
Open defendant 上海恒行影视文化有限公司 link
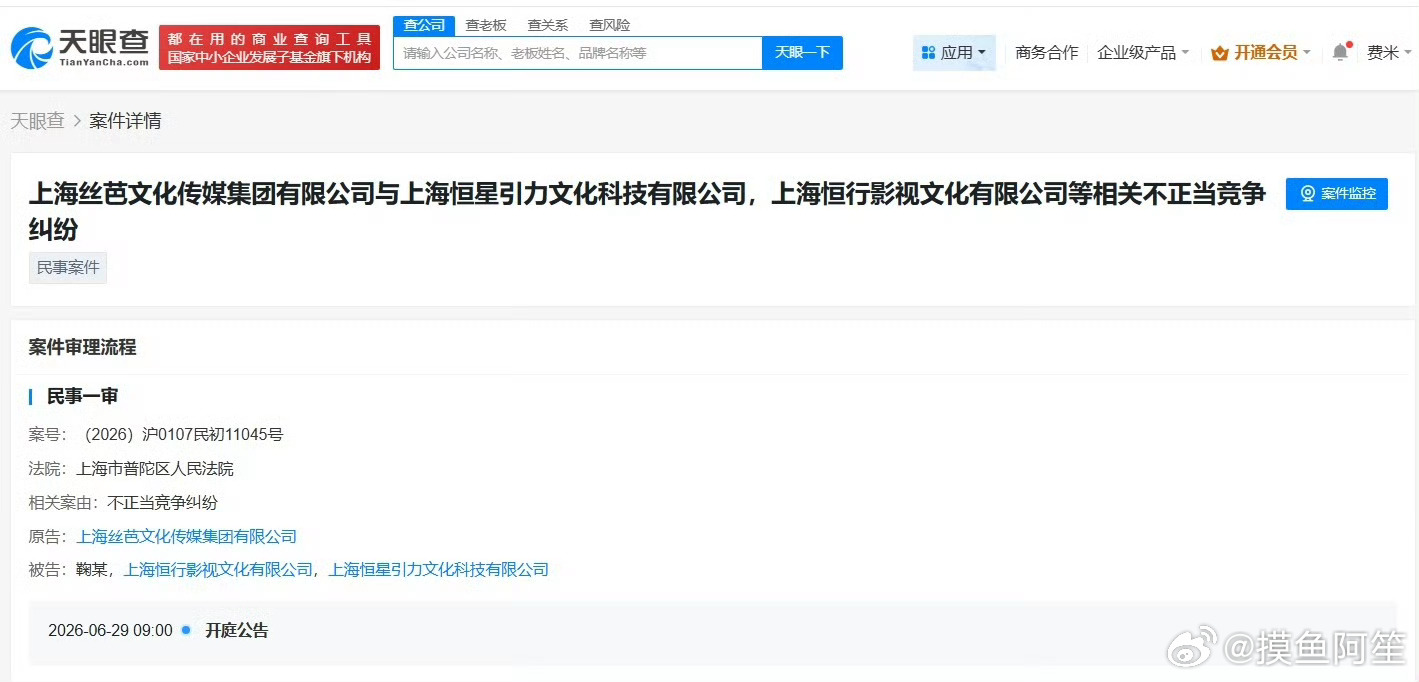[x=218, y=570]
